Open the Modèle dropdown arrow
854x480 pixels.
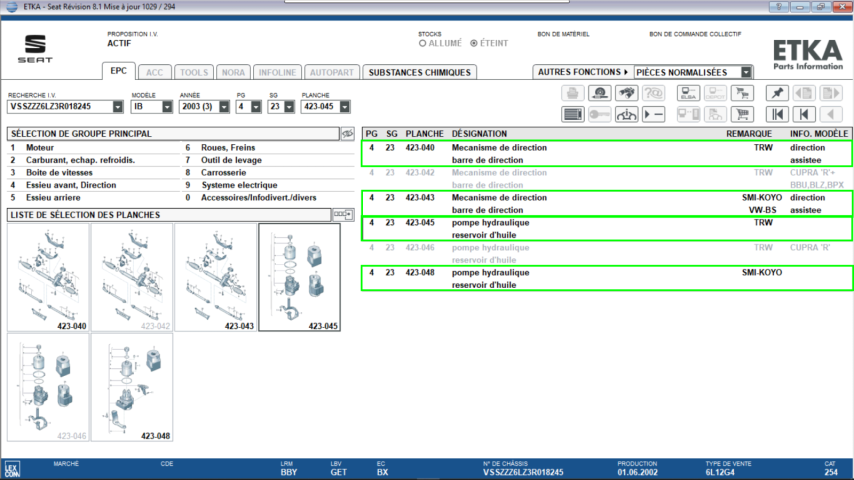coord(167,107)
